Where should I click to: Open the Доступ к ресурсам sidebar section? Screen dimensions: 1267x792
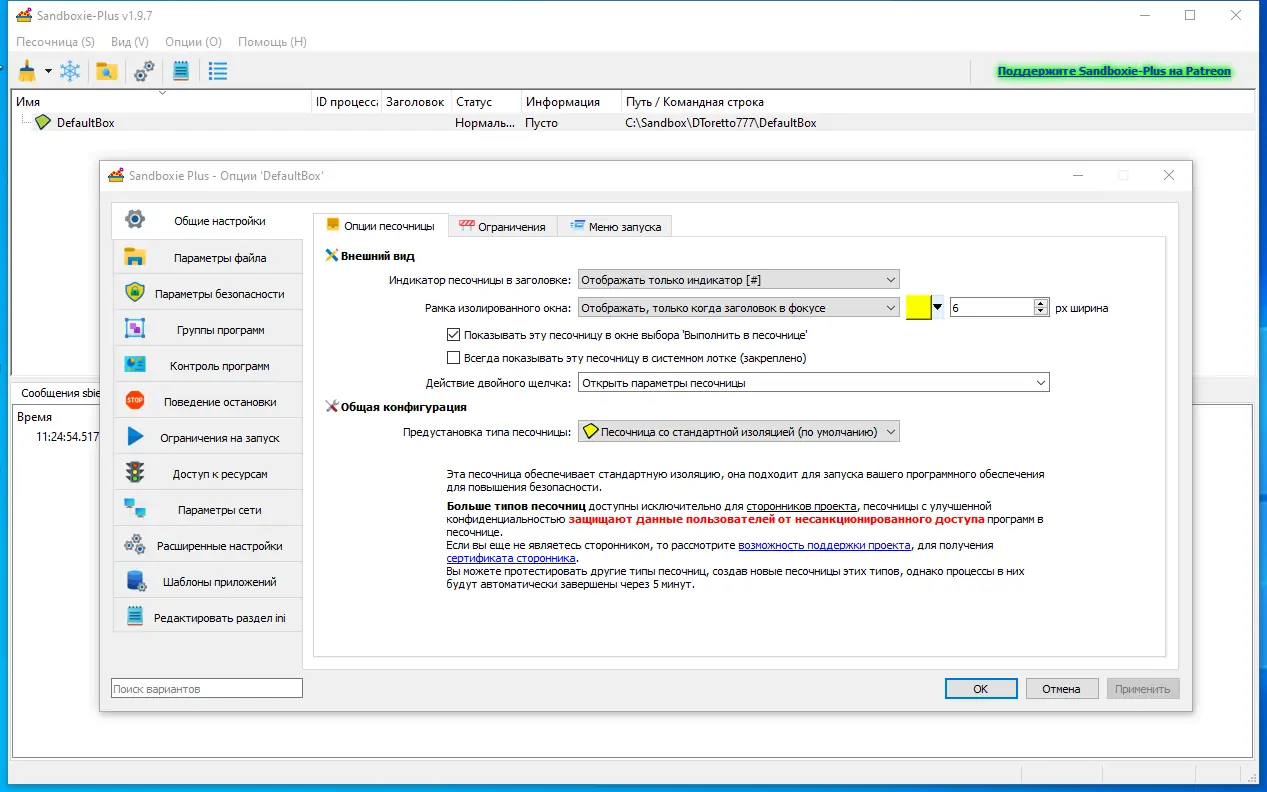point(208,473)
